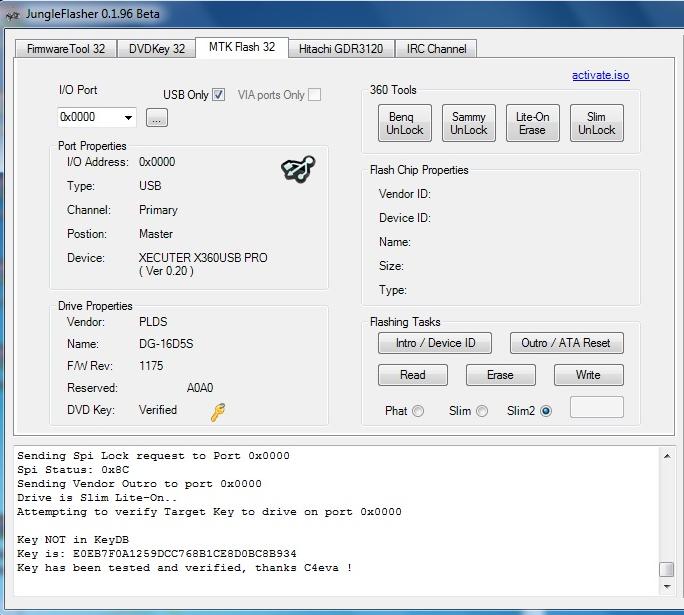Click the log scrollbar up arrow
The height and width of the screenshot is (615, 684).
667,456
